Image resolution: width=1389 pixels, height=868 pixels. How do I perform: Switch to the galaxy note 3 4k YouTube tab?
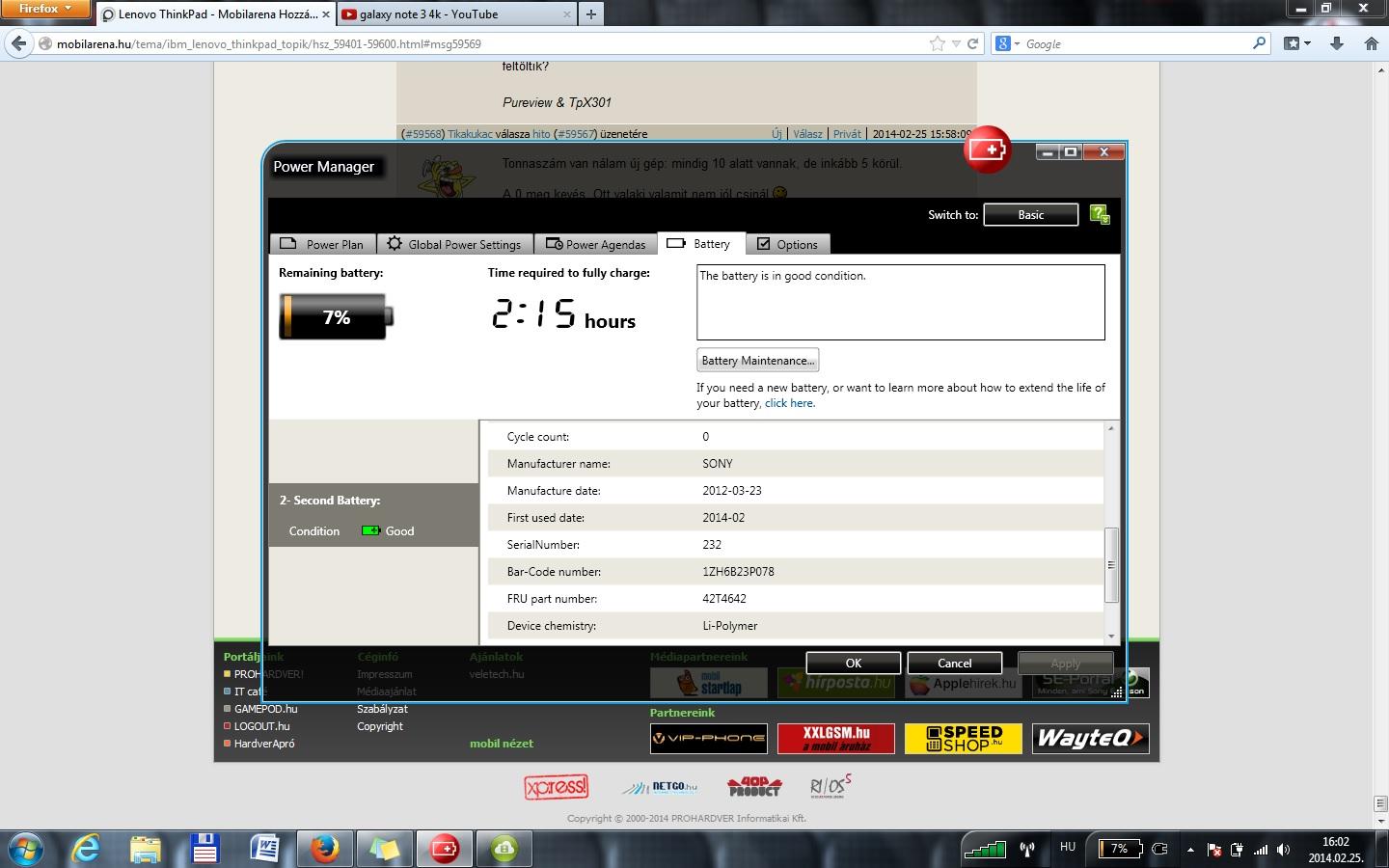click(x=455, y=14)
